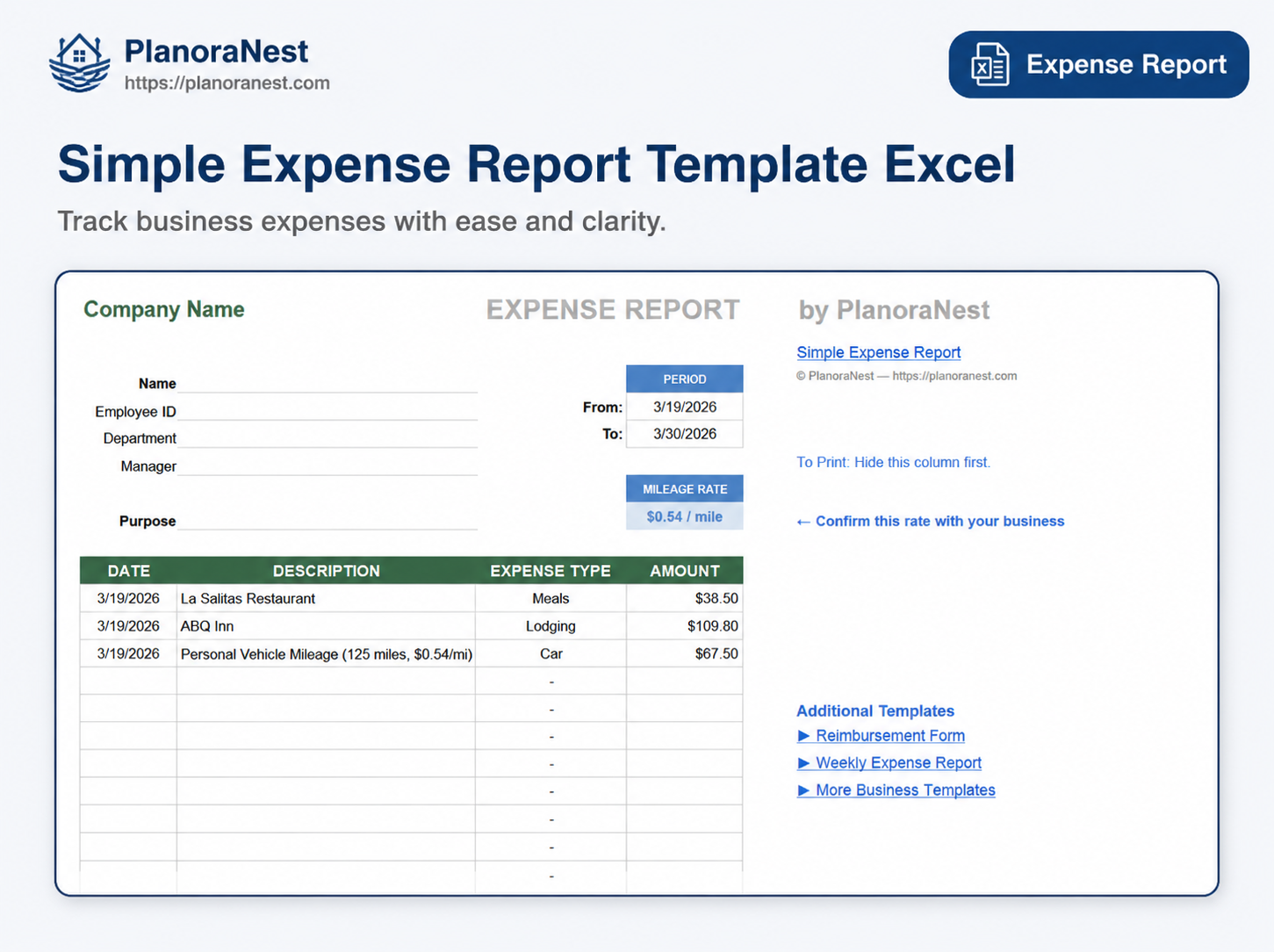Open the https://planoranest.com URL under logo
Image resolution: width=1274 pixels, height=952 pixels.
tap(227, 83)
